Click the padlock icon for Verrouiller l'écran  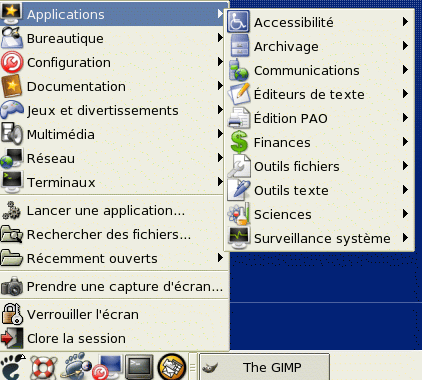(x=12, y=314)
